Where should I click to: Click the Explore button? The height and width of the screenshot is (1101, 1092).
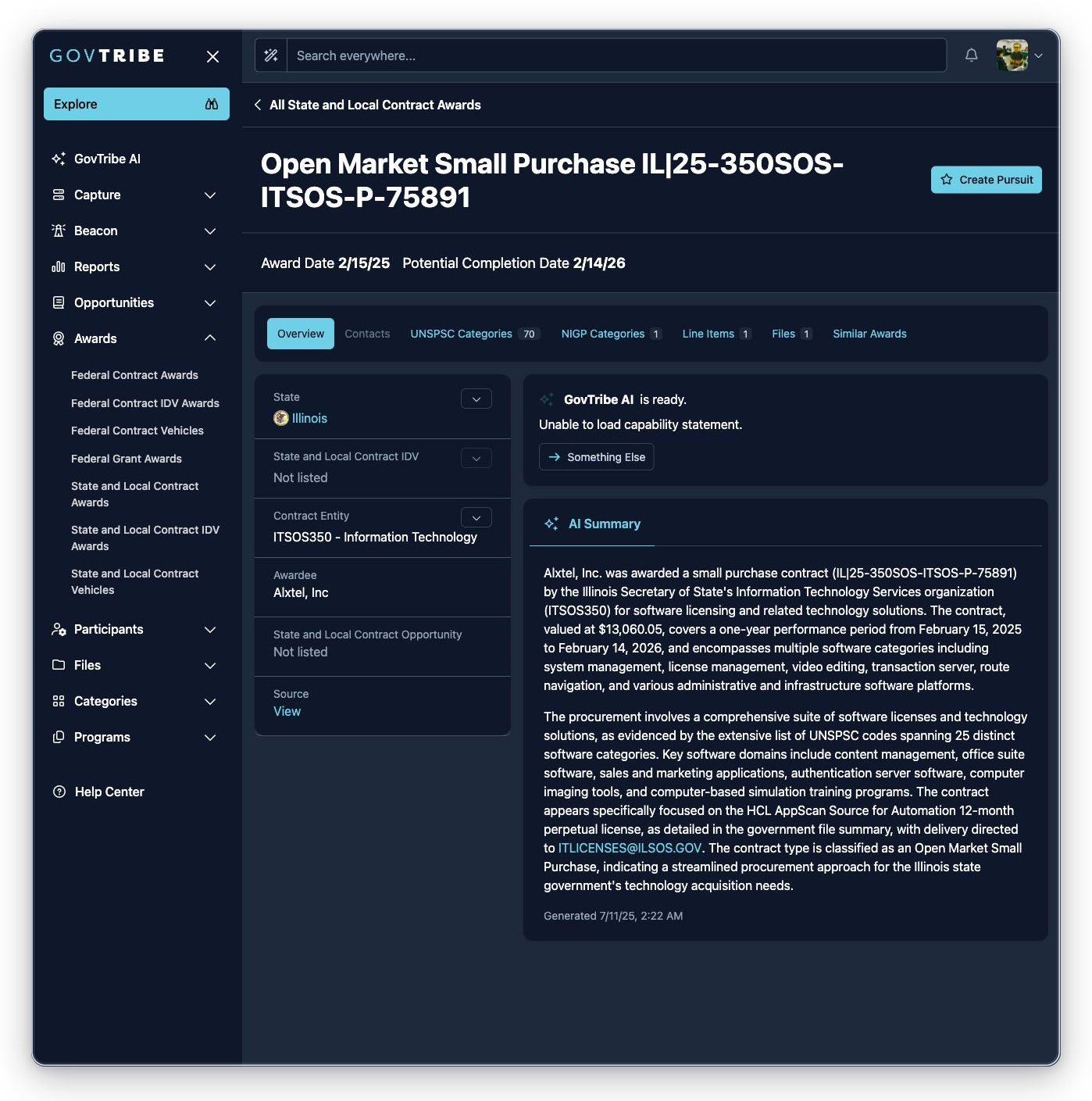[x=137, y=104]
